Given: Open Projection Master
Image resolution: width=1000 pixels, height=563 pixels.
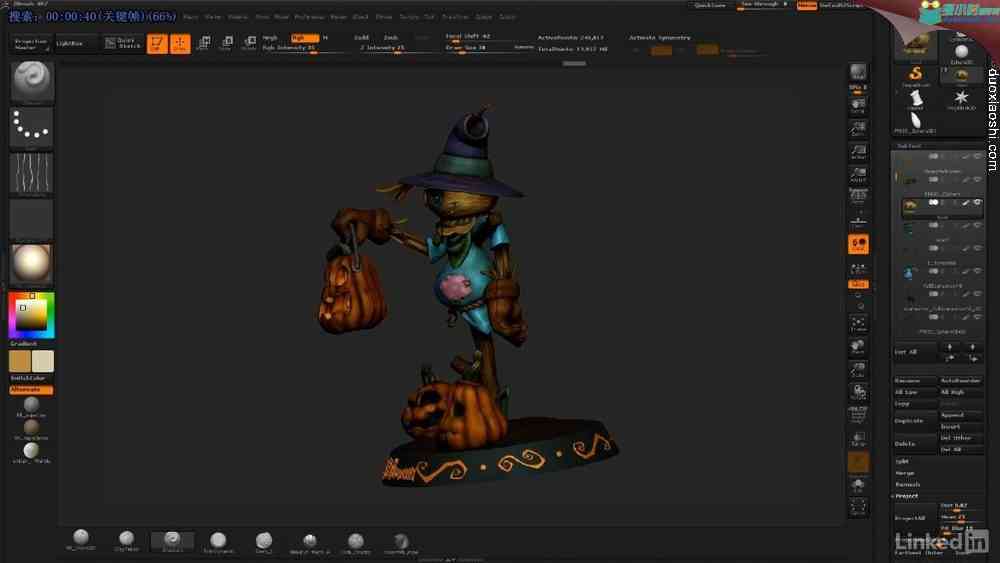Looking at the screenshot, I should pyautogui.click(x=31, y=44).
